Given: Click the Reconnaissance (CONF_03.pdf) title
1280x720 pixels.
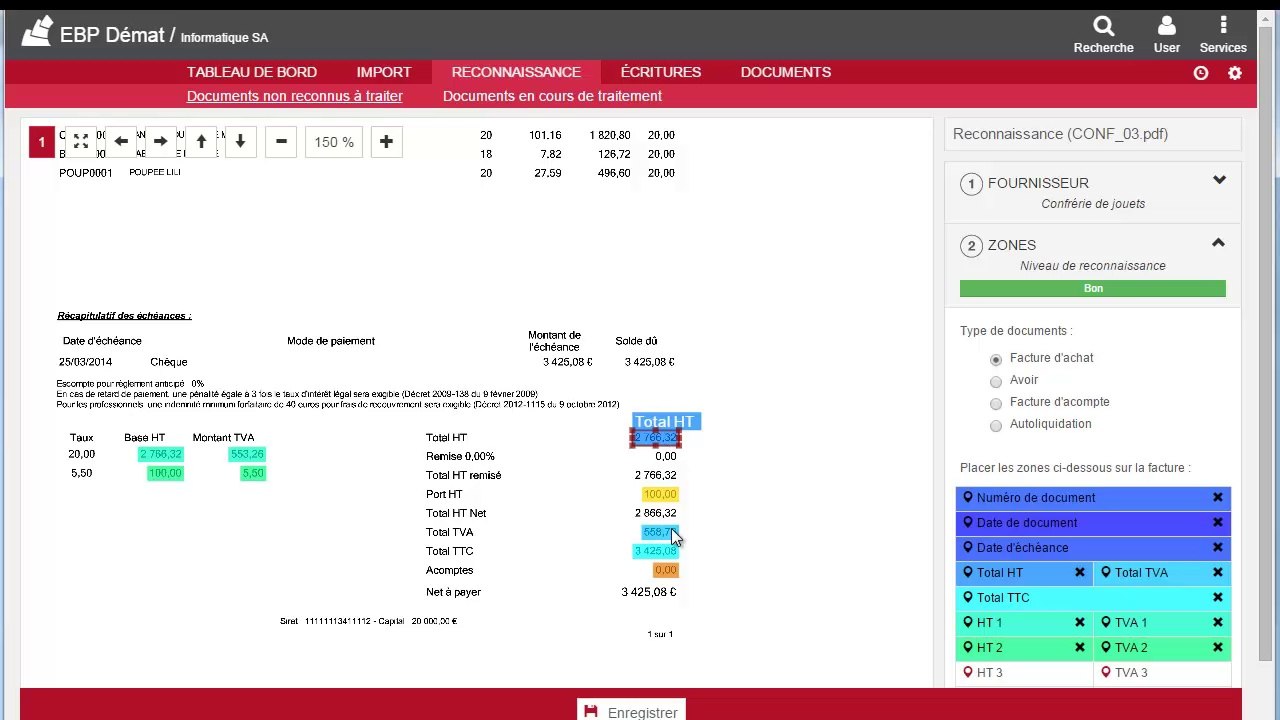Looking at the screenshot, I should pos(1060,134).
